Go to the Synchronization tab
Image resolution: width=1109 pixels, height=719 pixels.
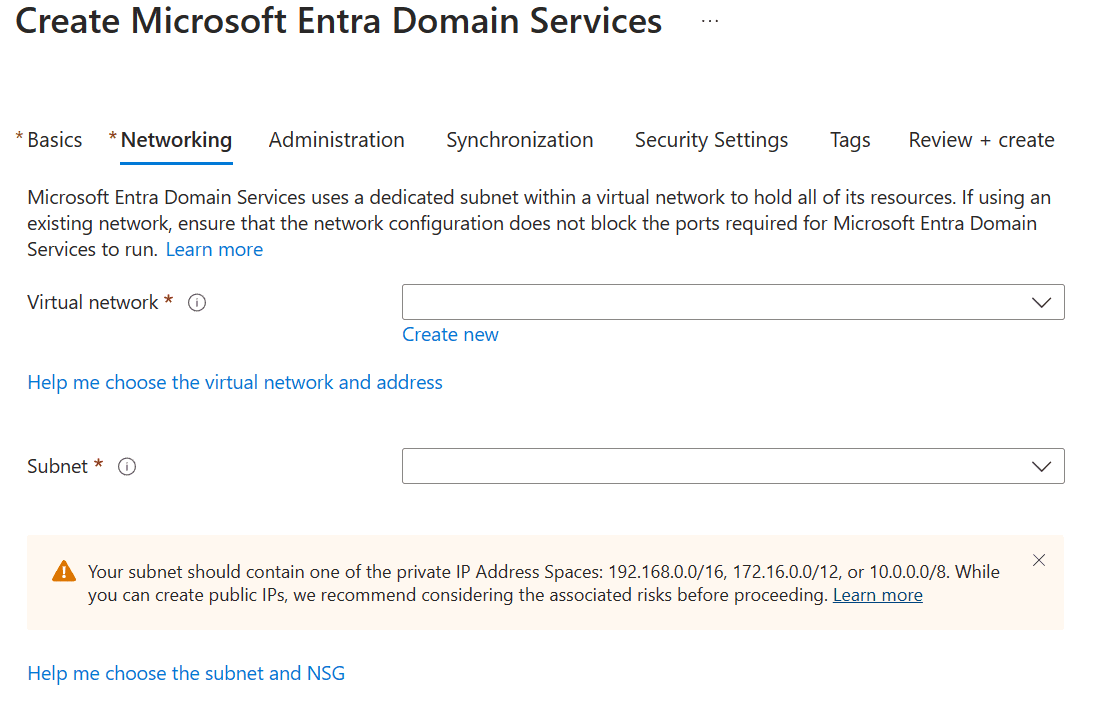520,140
